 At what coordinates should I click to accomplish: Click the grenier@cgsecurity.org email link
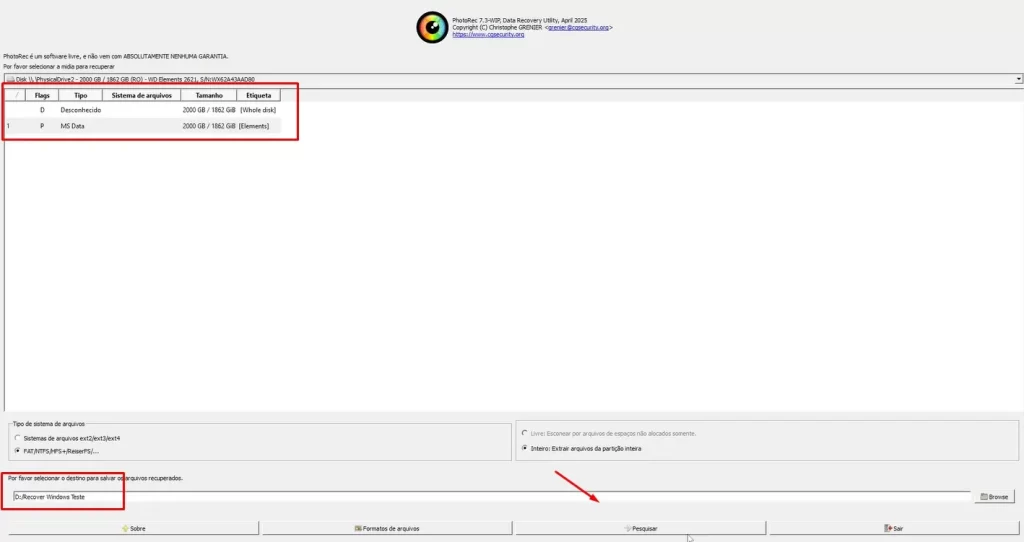click(x=578, y=27)
